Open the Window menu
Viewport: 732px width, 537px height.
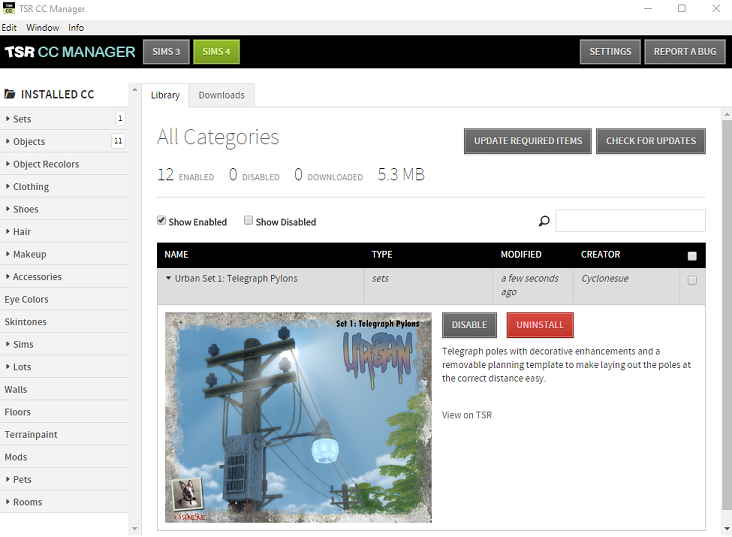click(42, 28)
